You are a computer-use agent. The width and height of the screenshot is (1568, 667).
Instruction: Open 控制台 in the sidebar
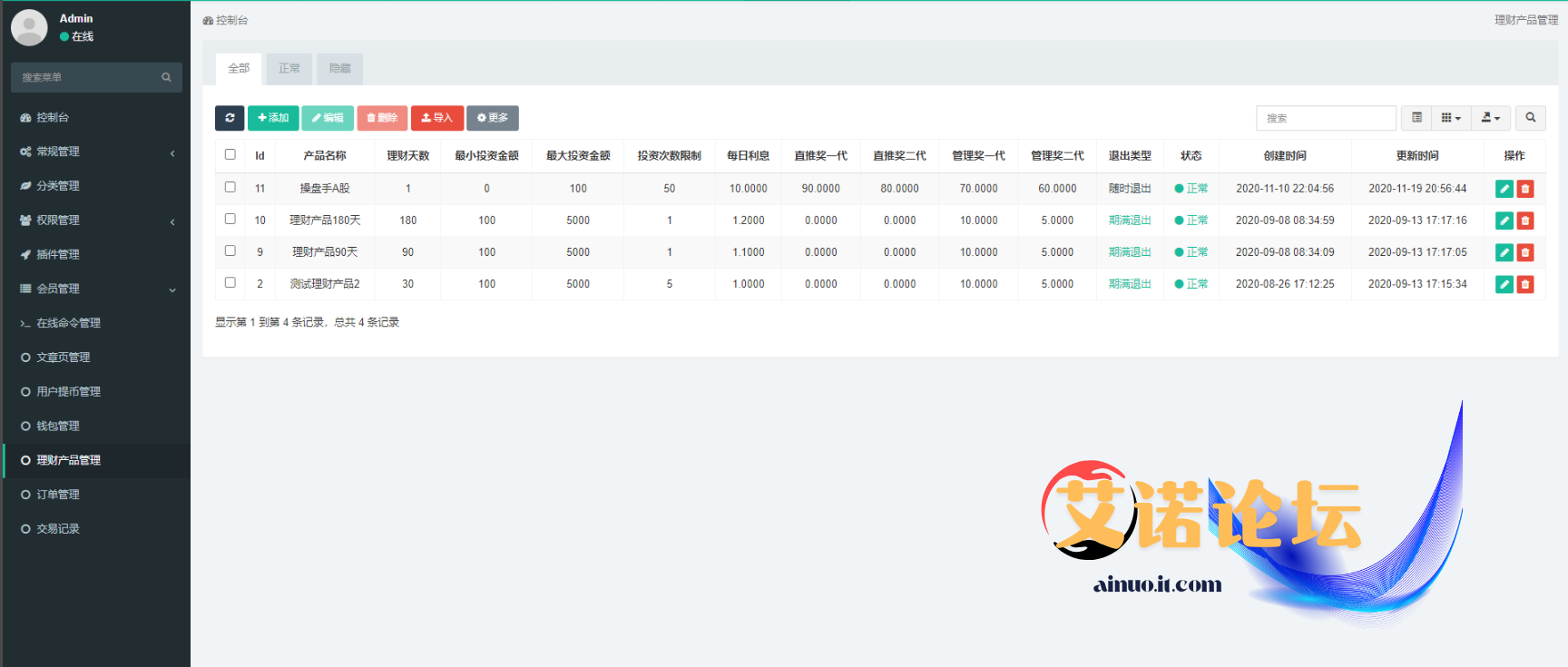[x=95, y=118]
